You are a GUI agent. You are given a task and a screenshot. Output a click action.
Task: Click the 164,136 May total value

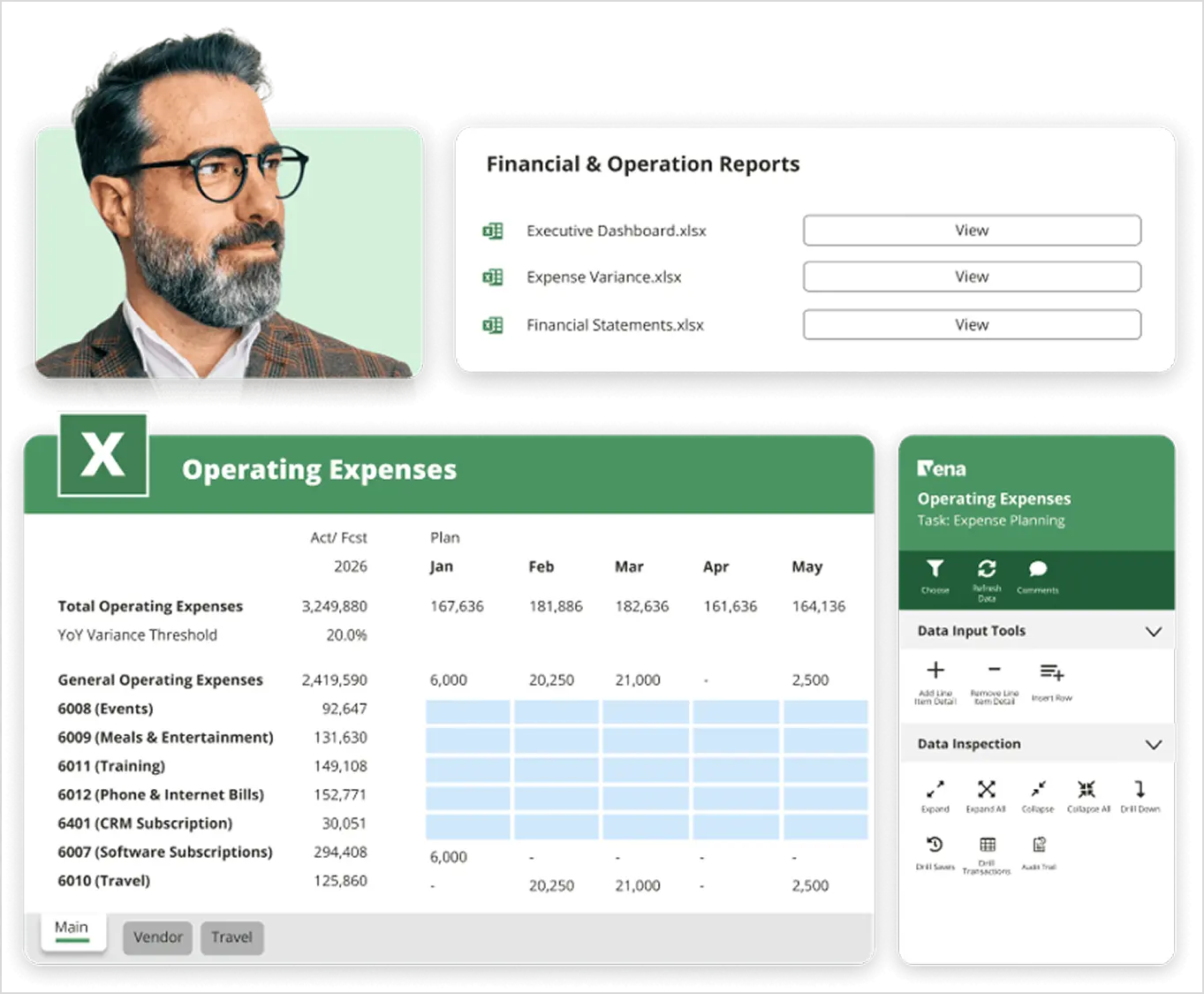pyautogui.click(x=819, y=606)
